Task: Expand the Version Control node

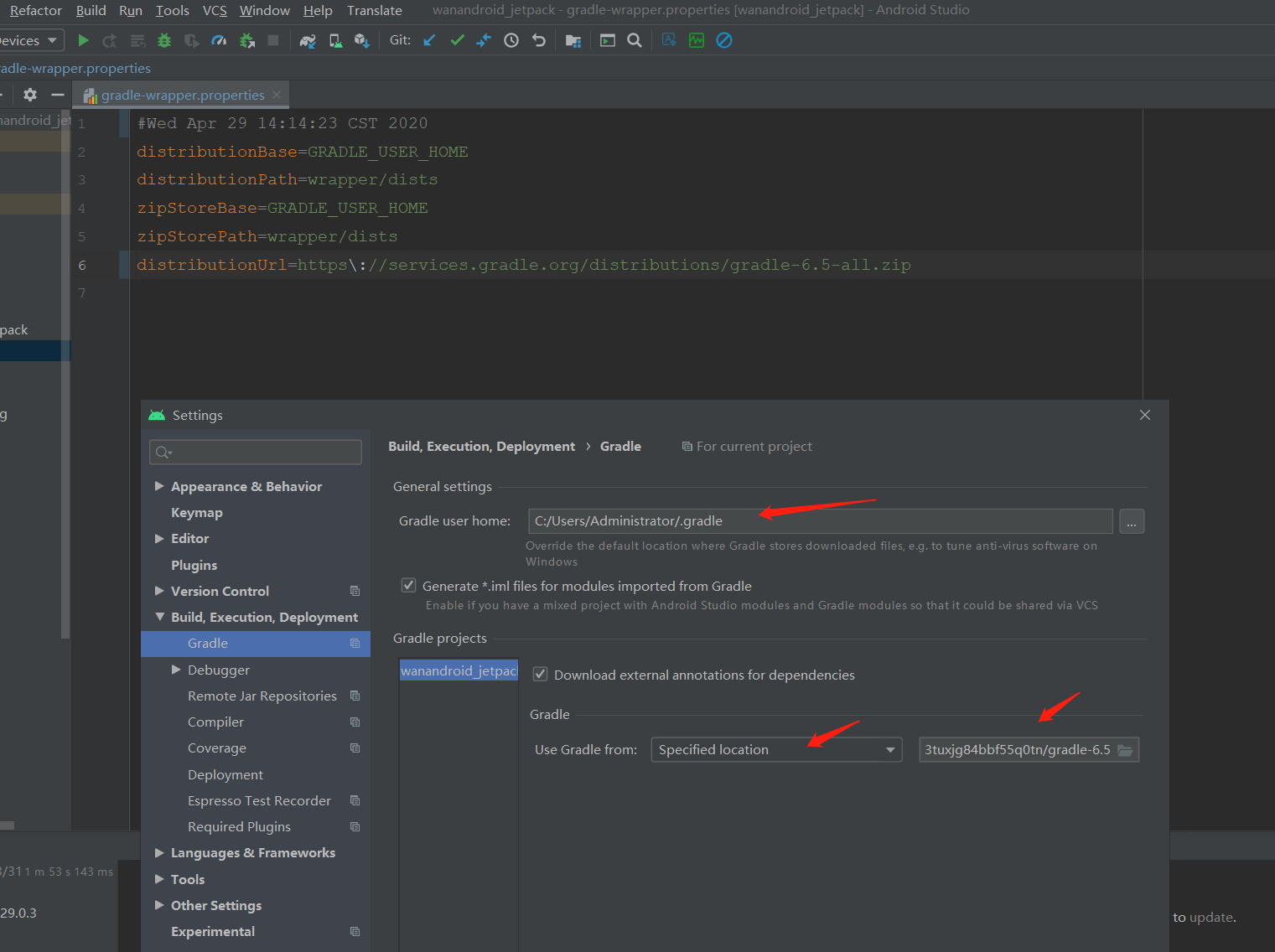Action: point(159,591)
